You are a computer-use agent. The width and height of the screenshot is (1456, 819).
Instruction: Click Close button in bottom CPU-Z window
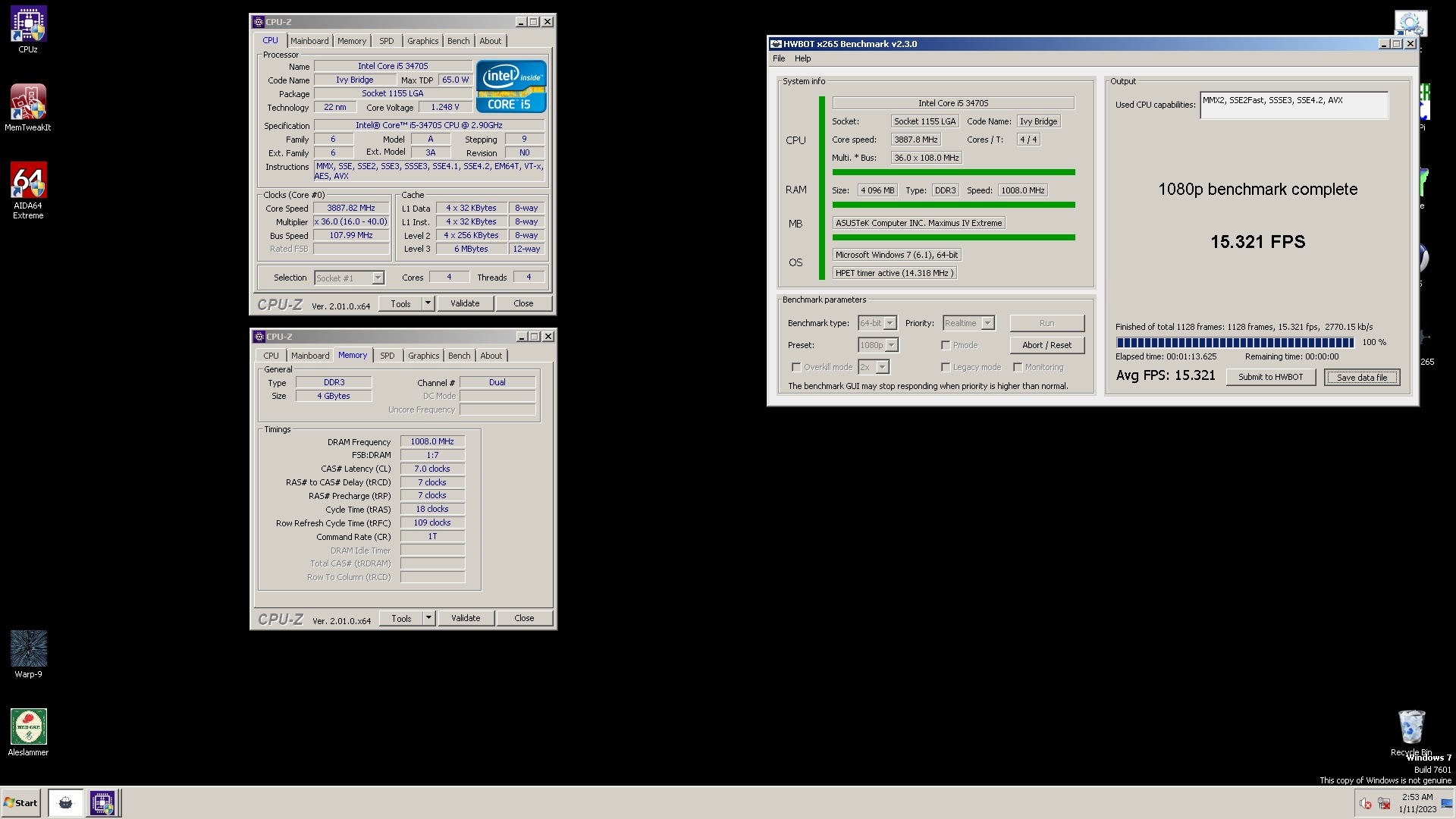[524, 618]
